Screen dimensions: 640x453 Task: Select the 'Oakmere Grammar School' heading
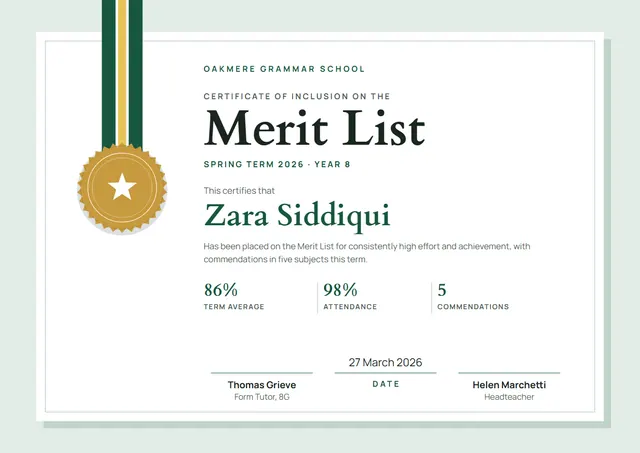[x=284, y=69]
